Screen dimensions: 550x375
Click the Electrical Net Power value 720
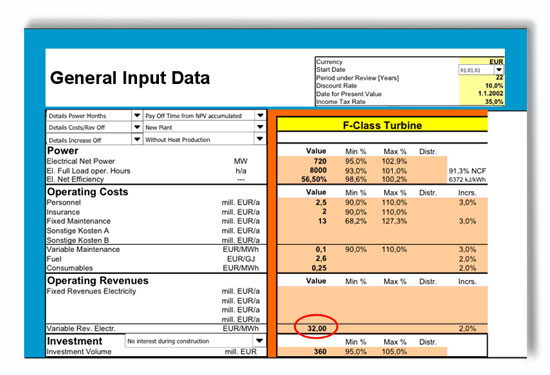320,161
